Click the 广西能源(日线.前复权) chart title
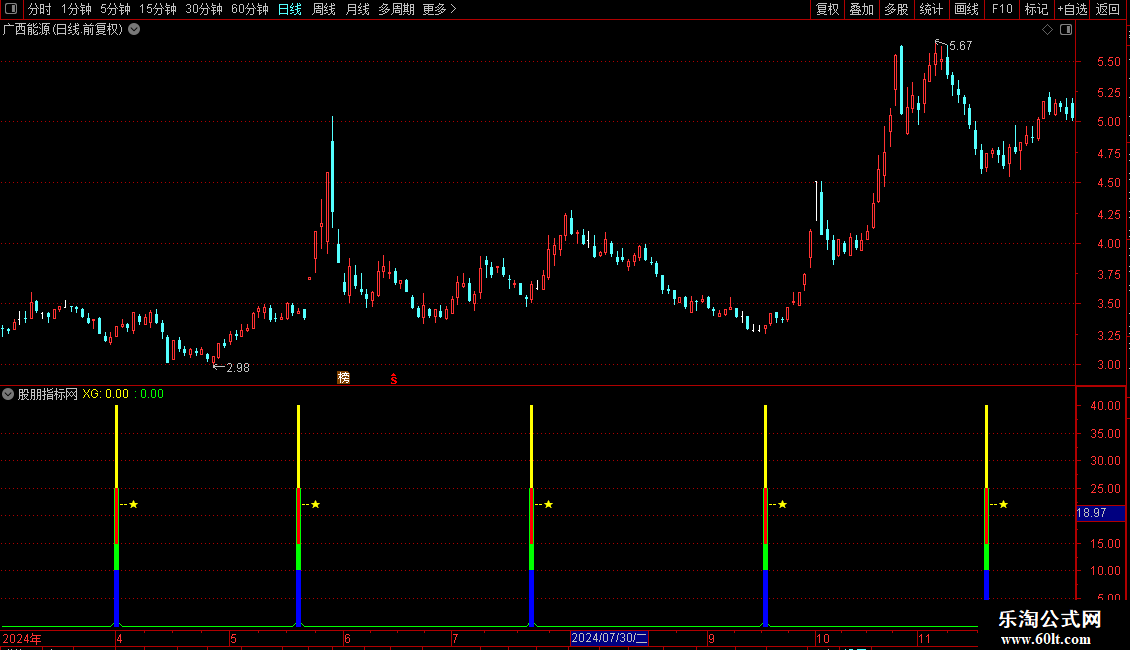 point(63,30)
